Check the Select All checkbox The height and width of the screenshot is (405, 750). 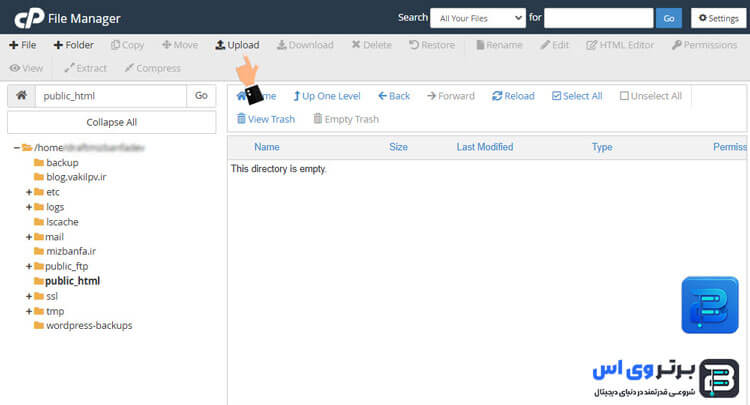coord(557,96)
